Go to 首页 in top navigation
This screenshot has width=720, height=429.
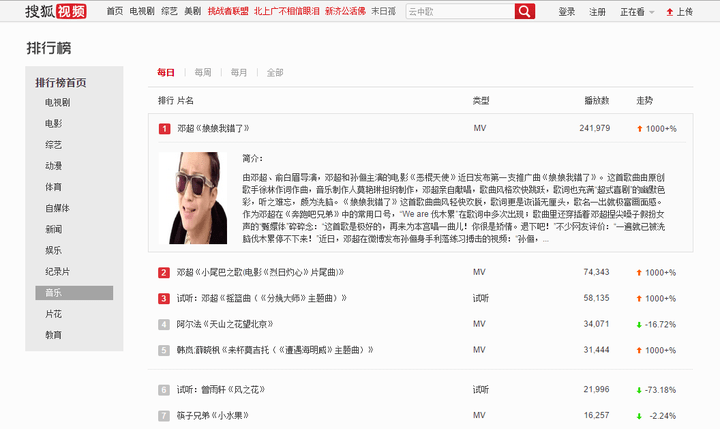pos(115,11)
